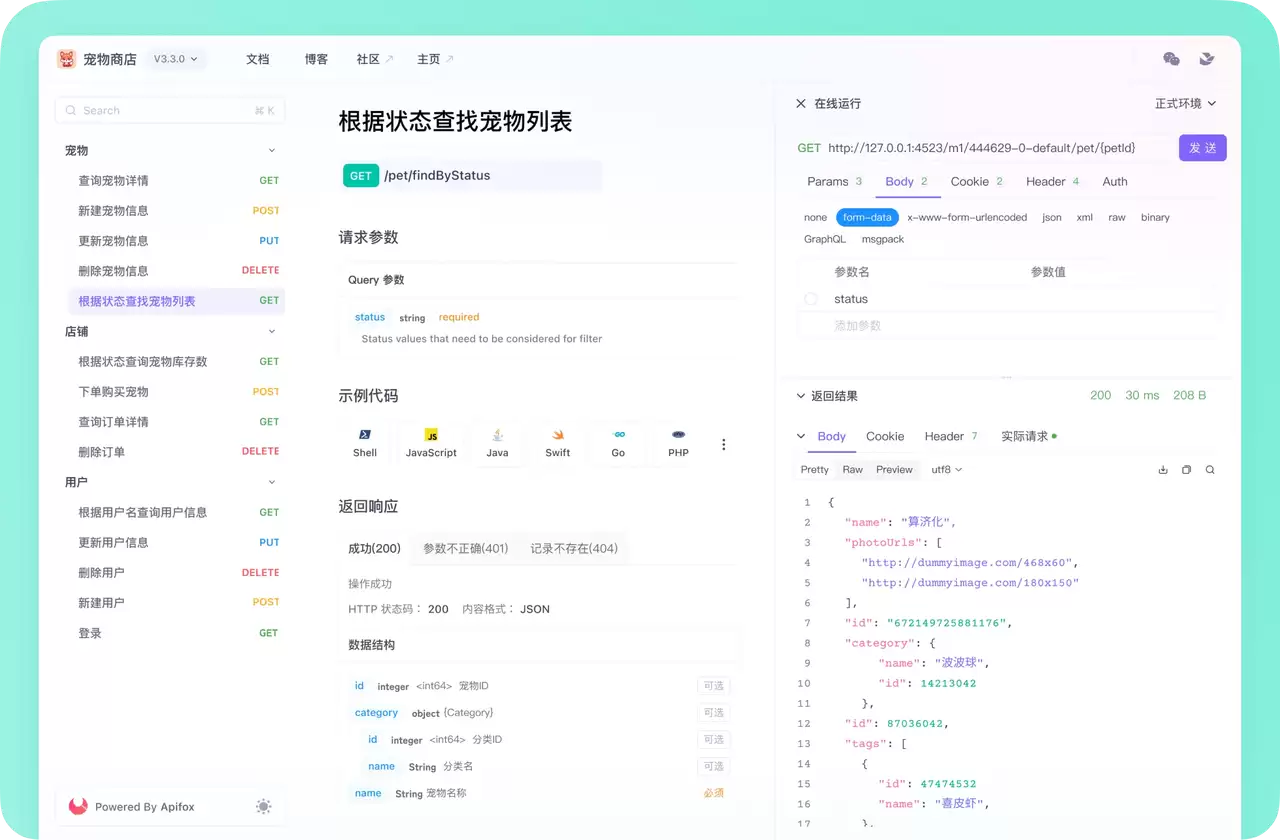This screenshot has width=1280, height=840.
Task: Click the pet store logo icon
Action: pyautogui.click(x=66, y=59)
